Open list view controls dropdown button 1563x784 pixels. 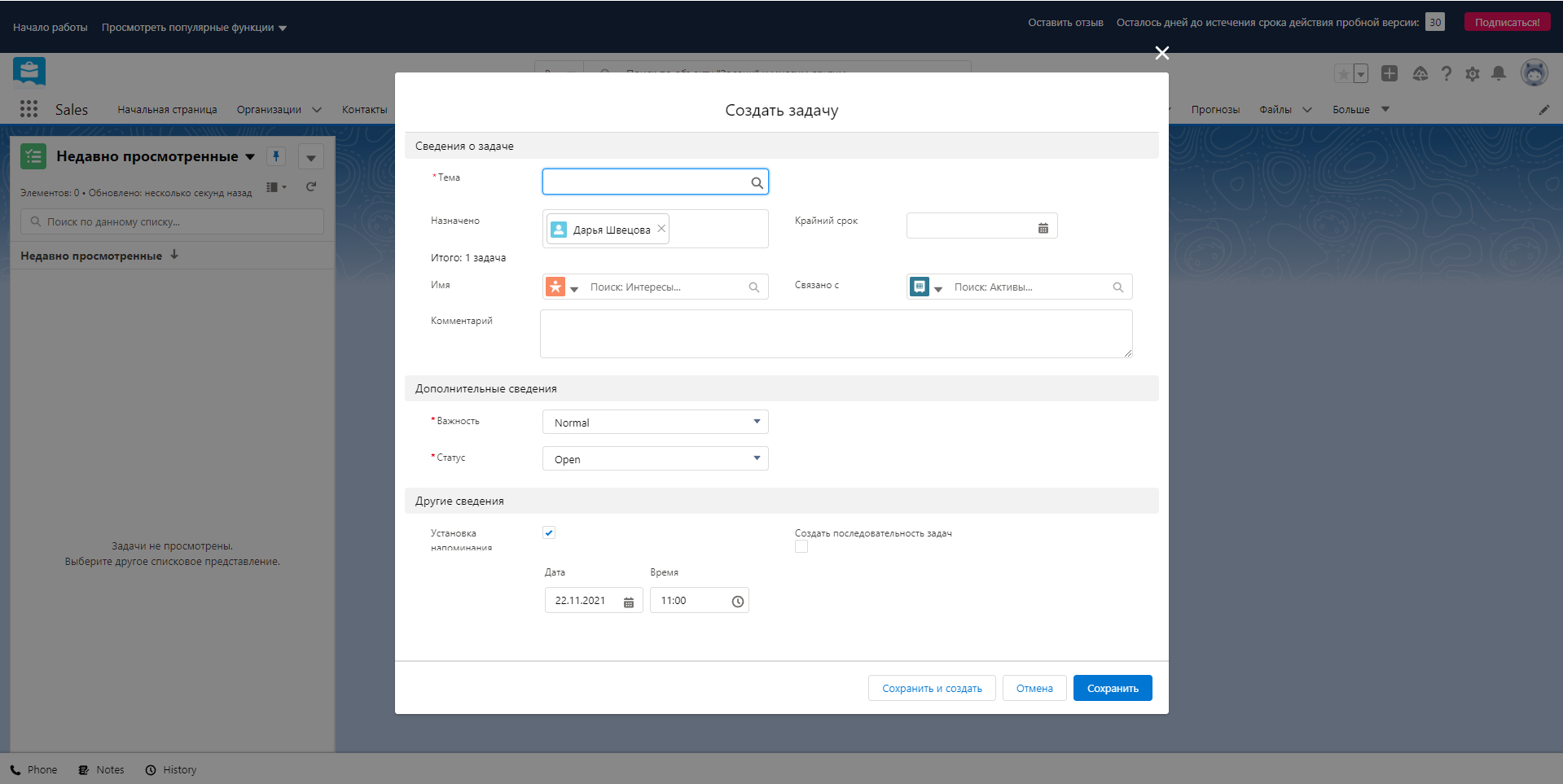tap(310, 156)
